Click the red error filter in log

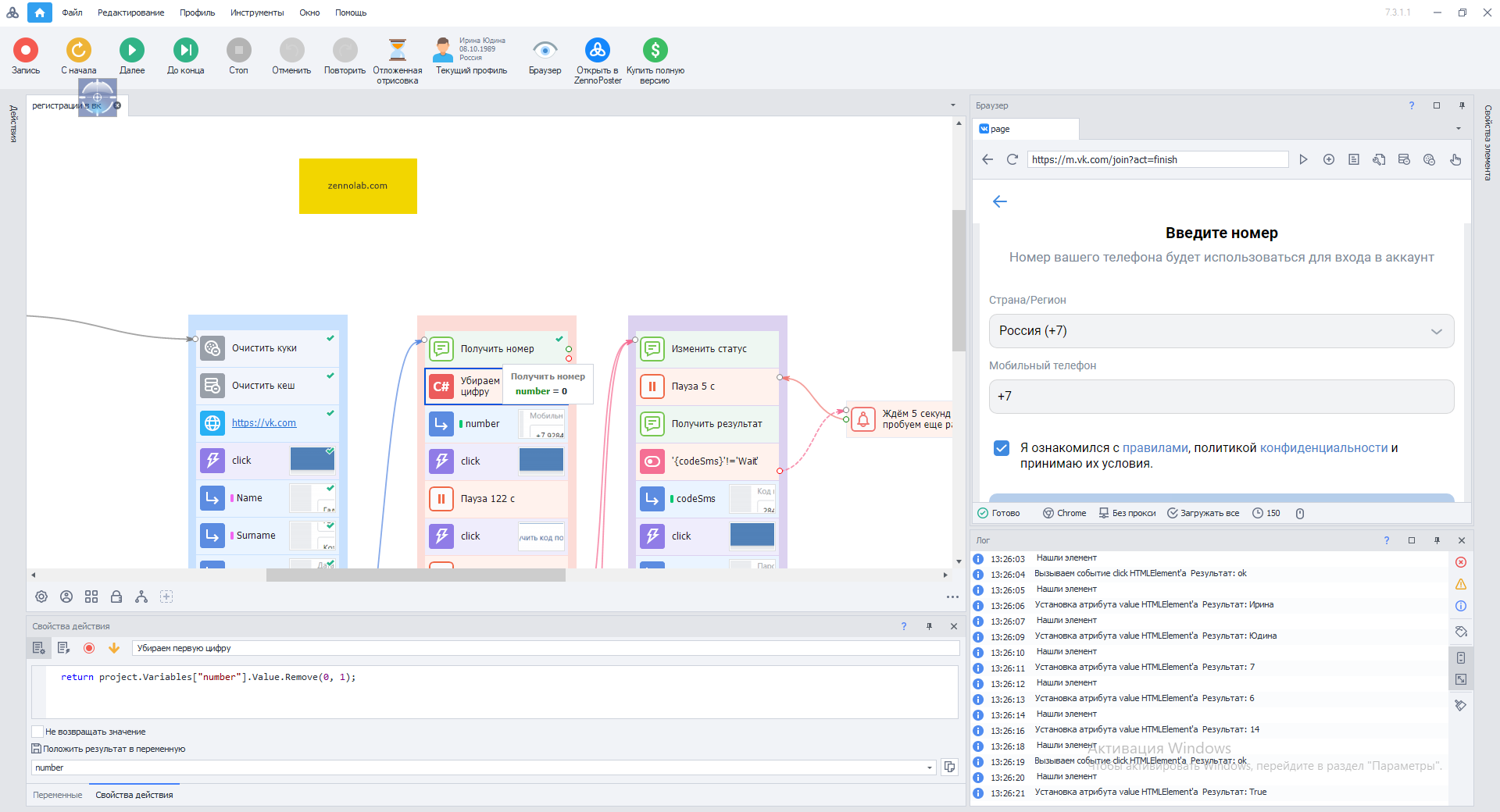[1461, 562]
